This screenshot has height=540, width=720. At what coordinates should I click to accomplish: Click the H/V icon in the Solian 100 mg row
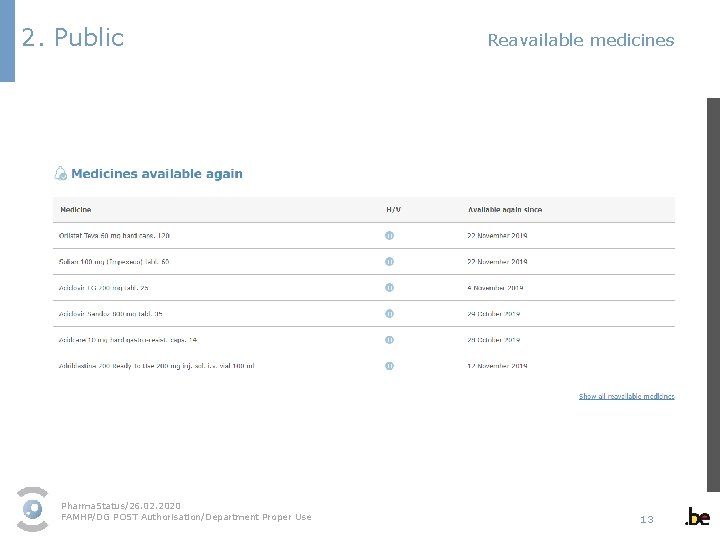[x=389, y=262]
